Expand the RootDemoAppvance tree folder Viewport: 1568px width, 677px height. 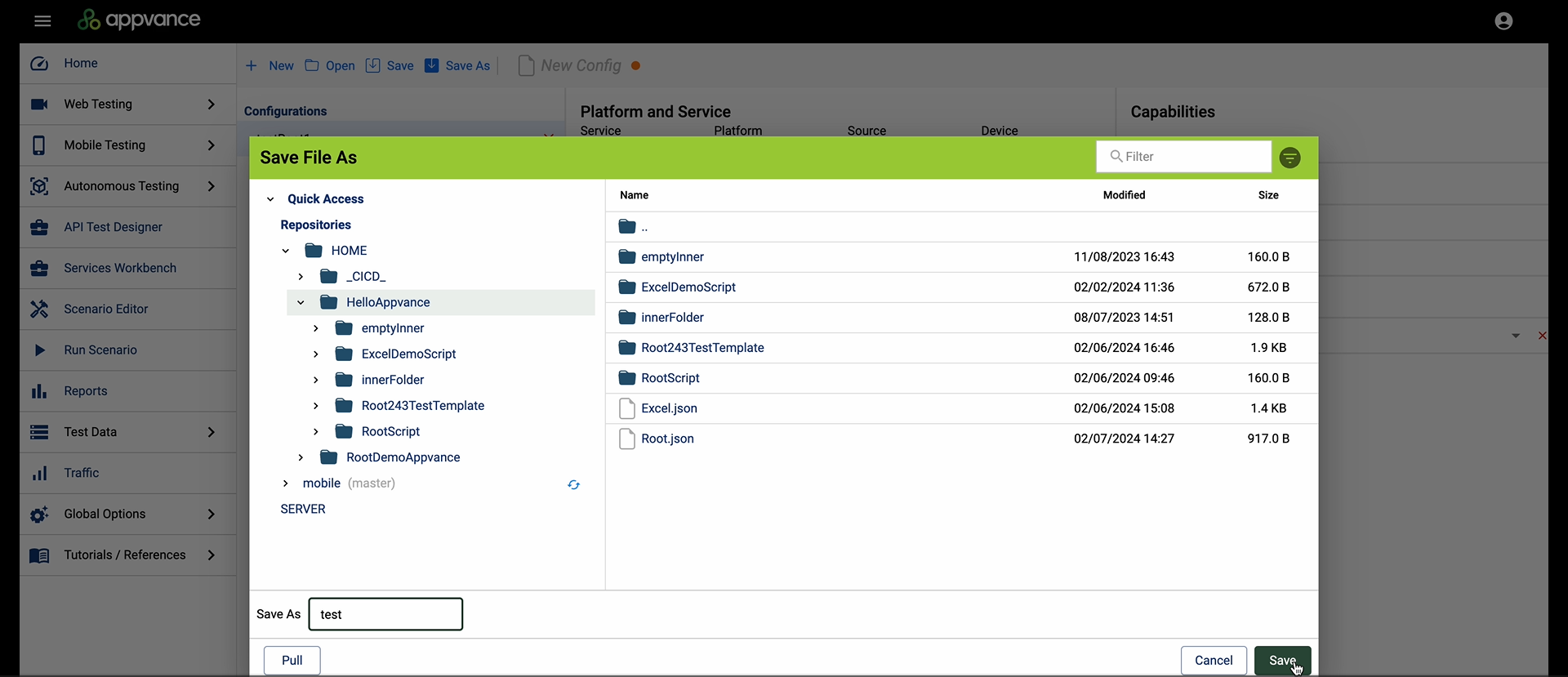coord(301,457)
